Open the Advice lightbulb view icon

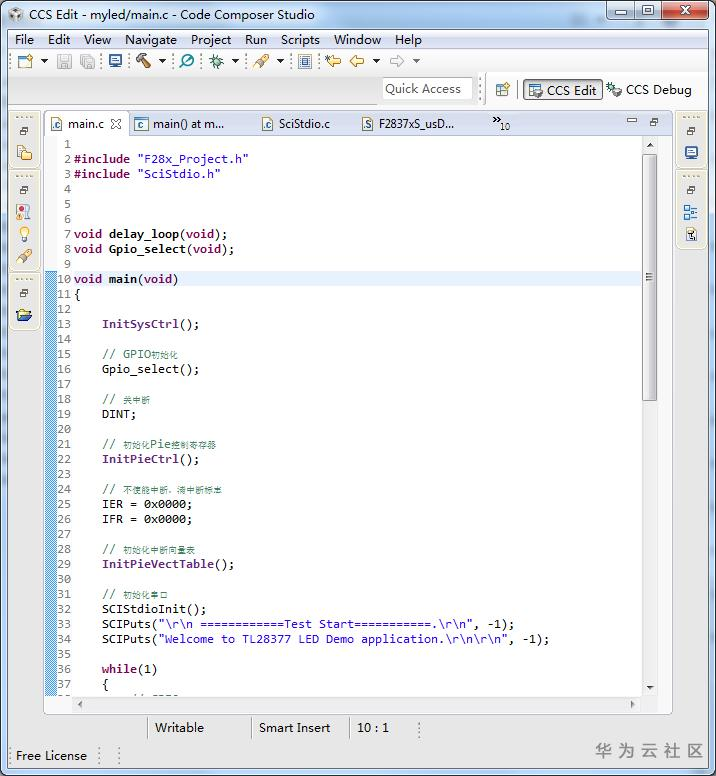tap(24, 234)
